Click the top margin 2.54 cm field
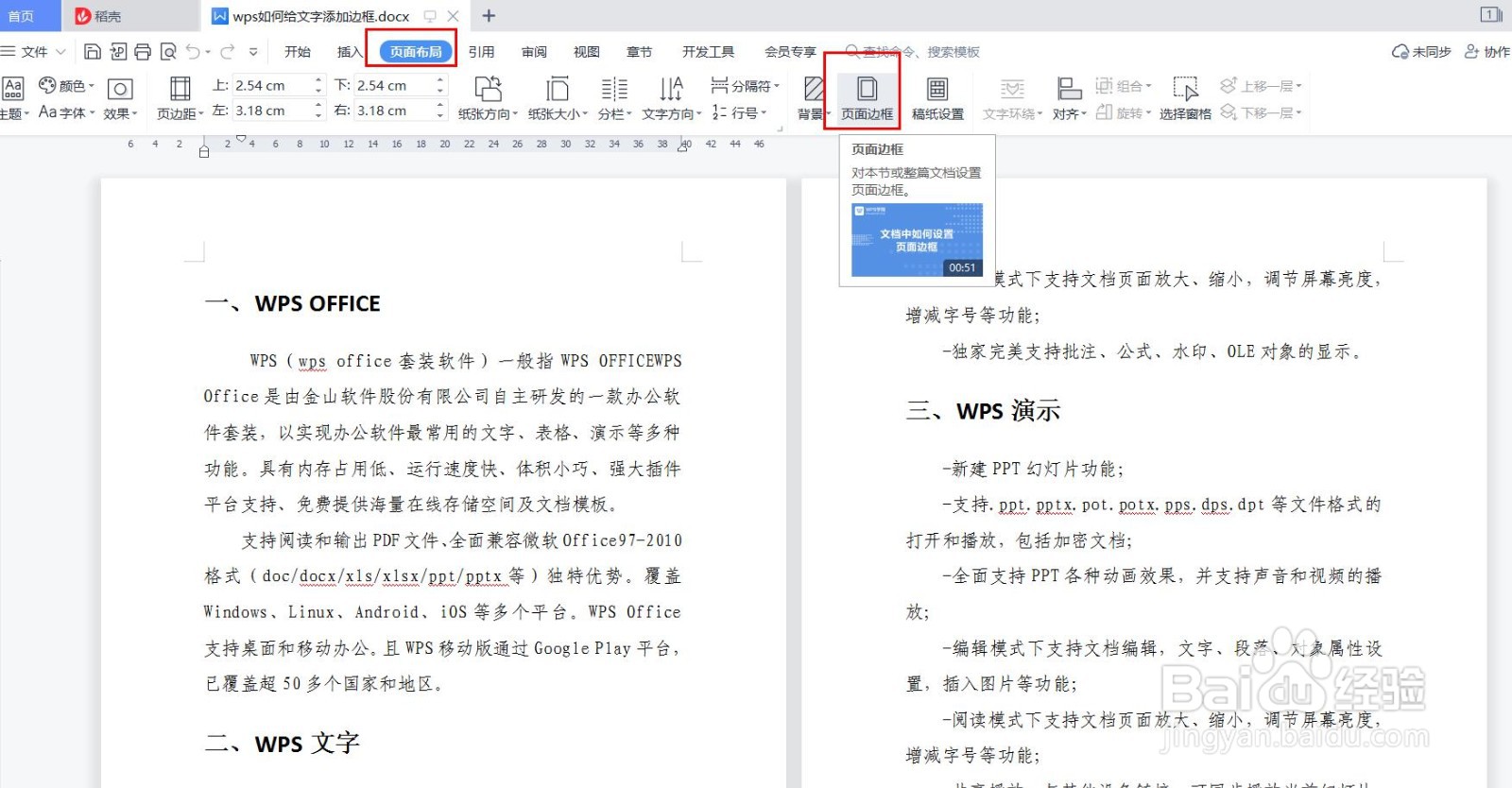1512x788 pixels. [272, 85]
